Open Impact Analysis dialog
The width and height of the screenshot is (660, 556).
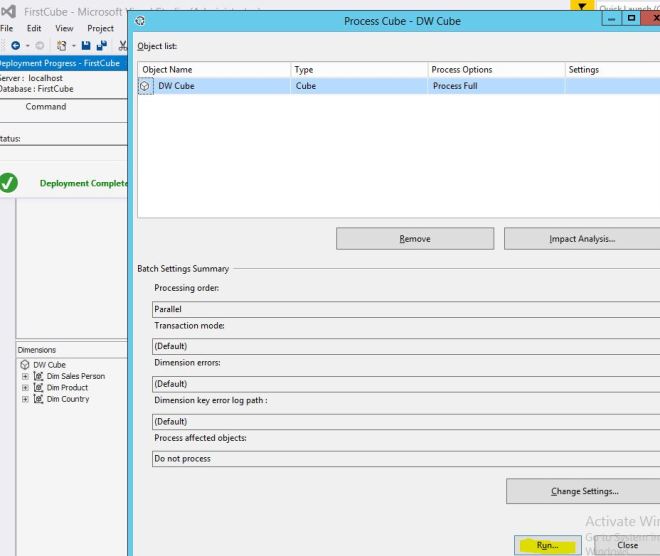pos(582,239)
